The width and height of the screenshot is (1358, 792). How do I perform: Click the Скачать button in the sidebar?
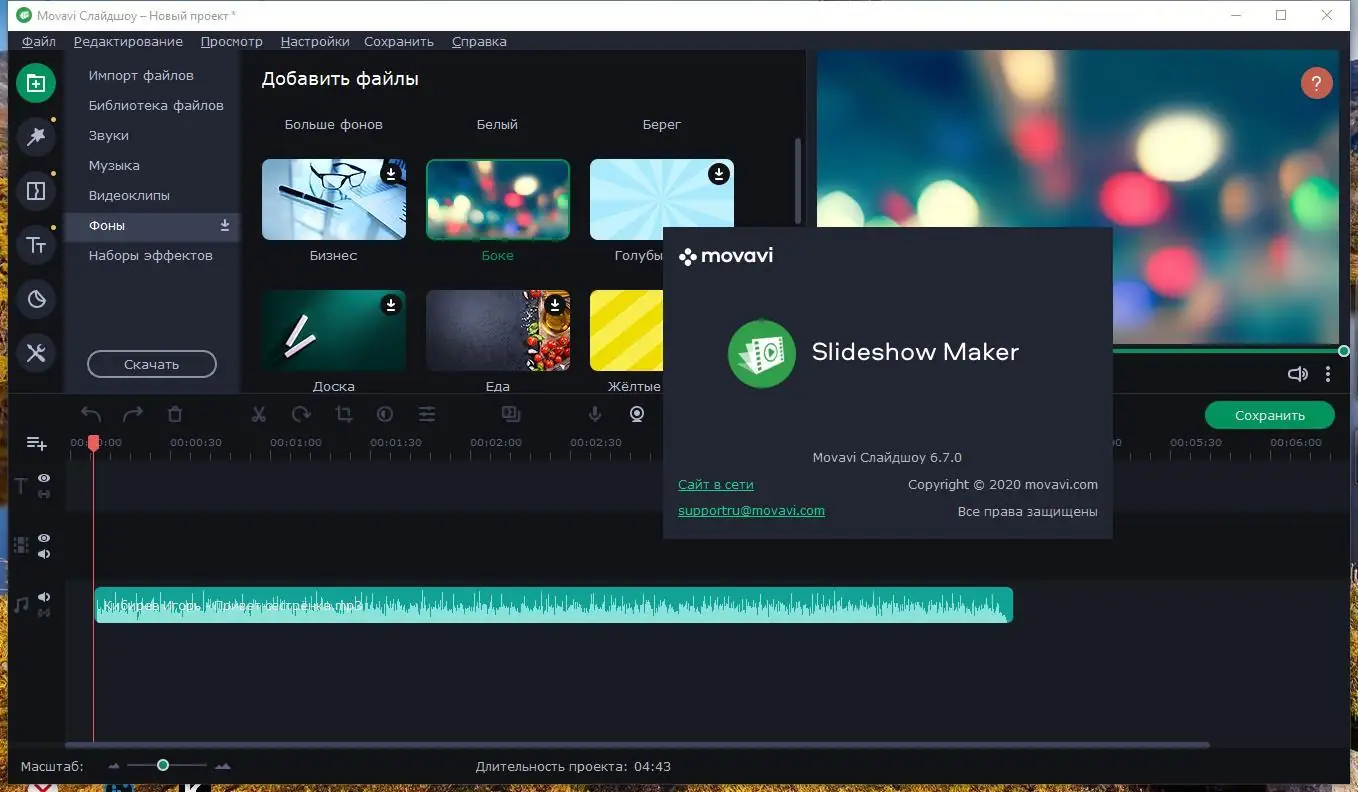coord(151,364)
